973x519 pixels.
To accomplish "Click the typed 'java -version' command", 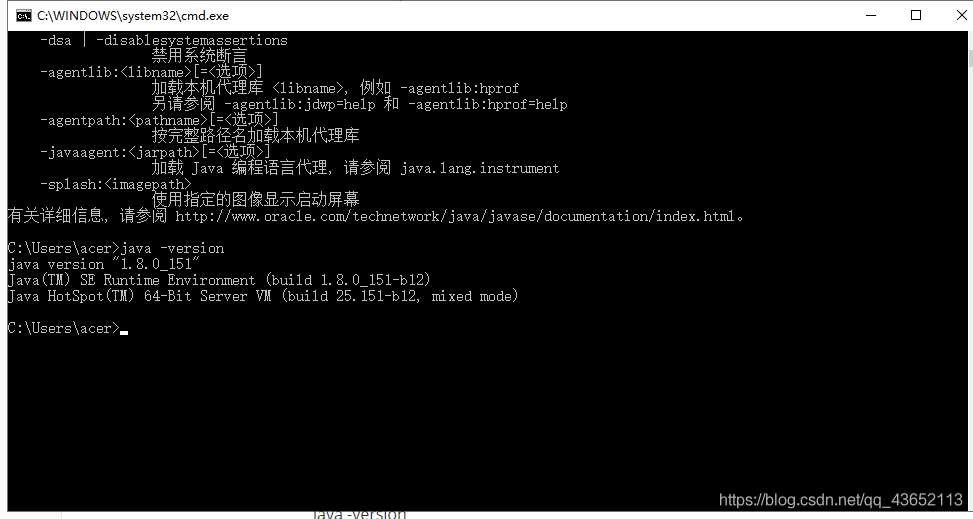I will click(x=173, y=248).
